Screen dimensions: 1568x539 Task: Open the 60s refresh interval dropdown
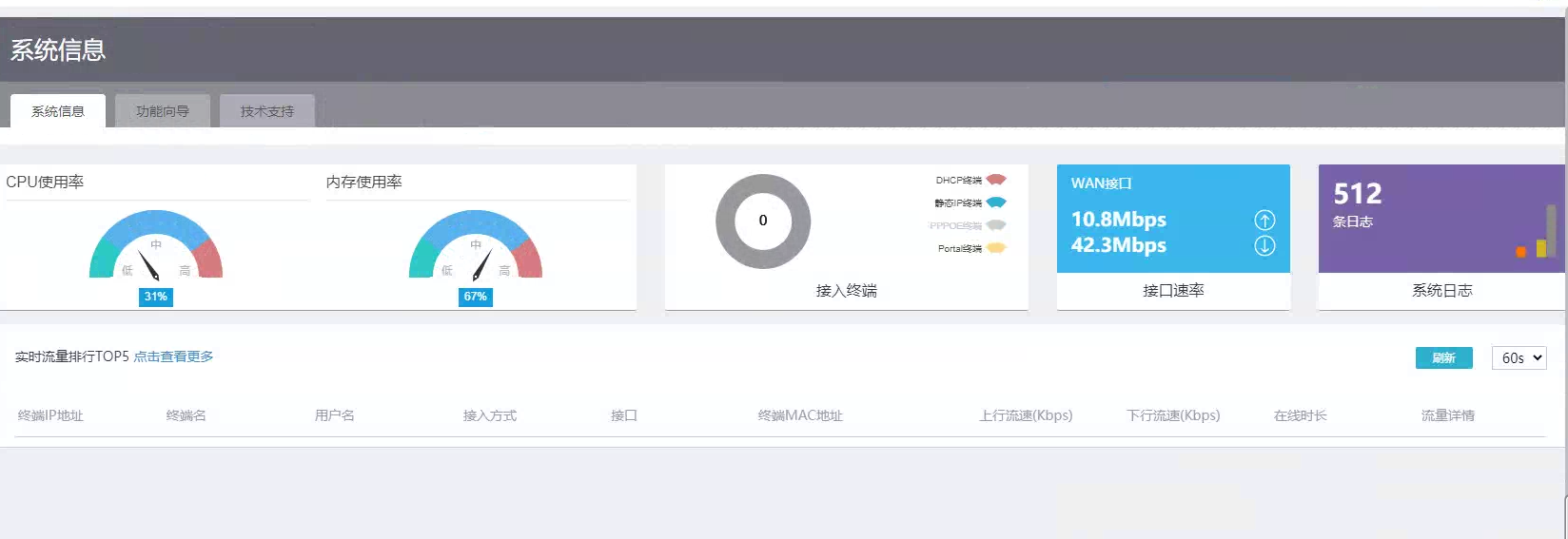(x=1519, y=357)
